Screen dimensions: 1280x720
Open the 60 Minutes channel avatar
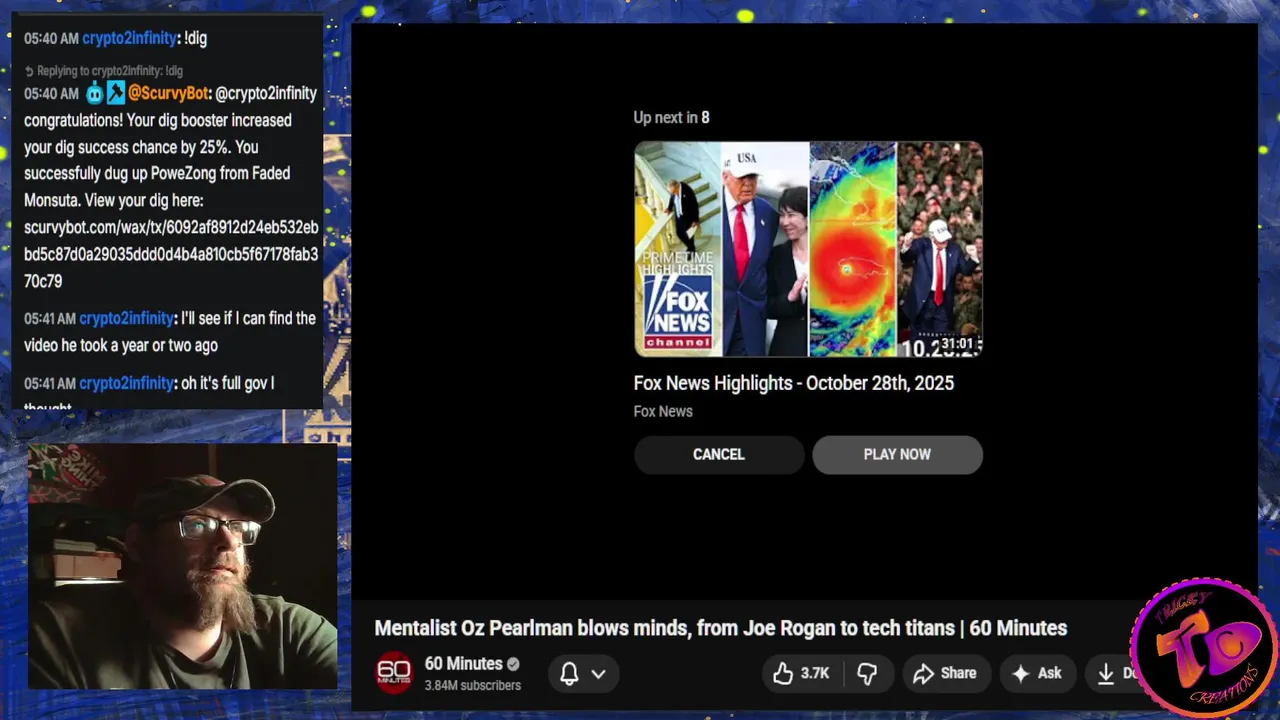(394, 673)
